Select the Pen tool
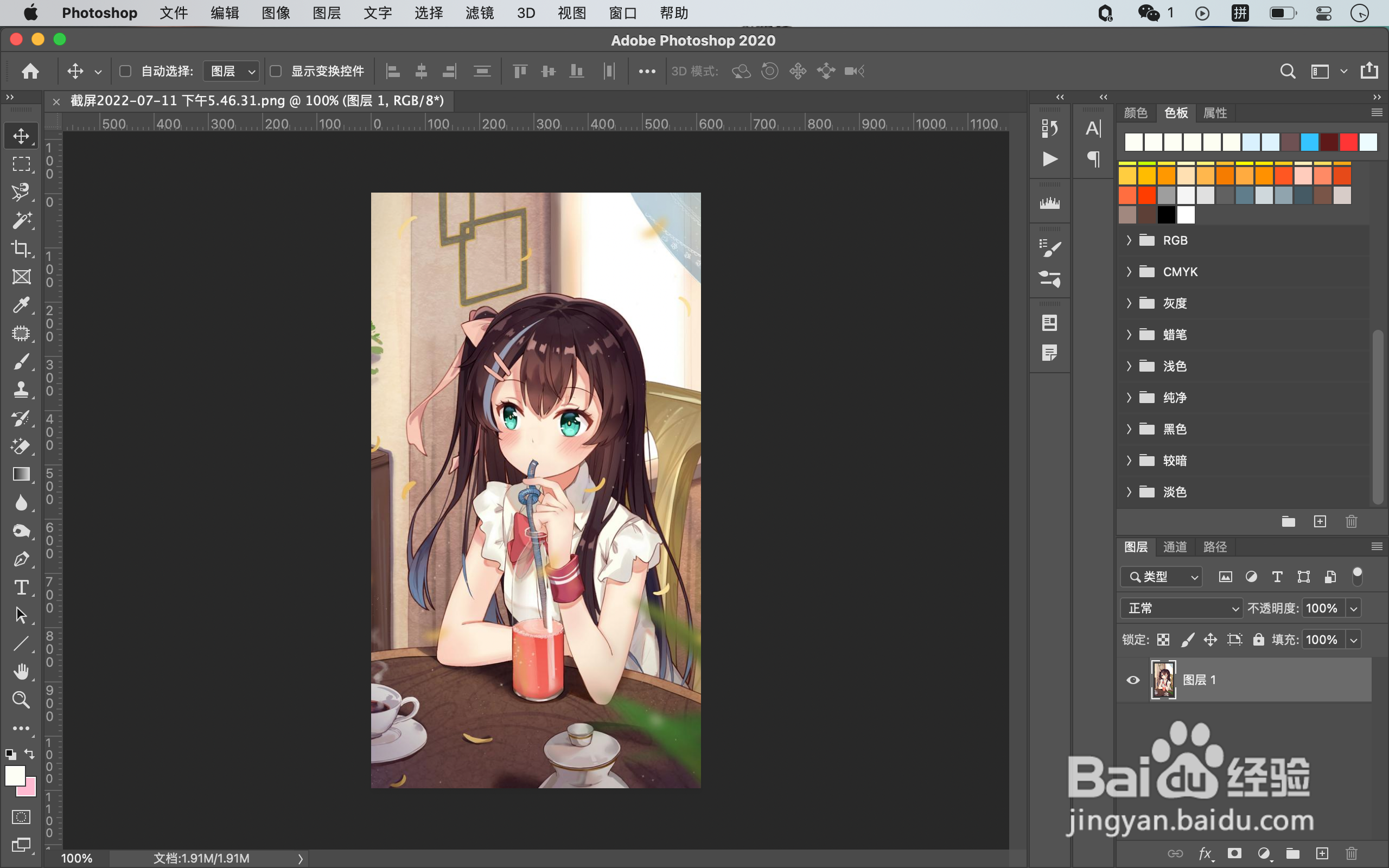This screenshot has width=1389, height=868. (x=22, y=559)
